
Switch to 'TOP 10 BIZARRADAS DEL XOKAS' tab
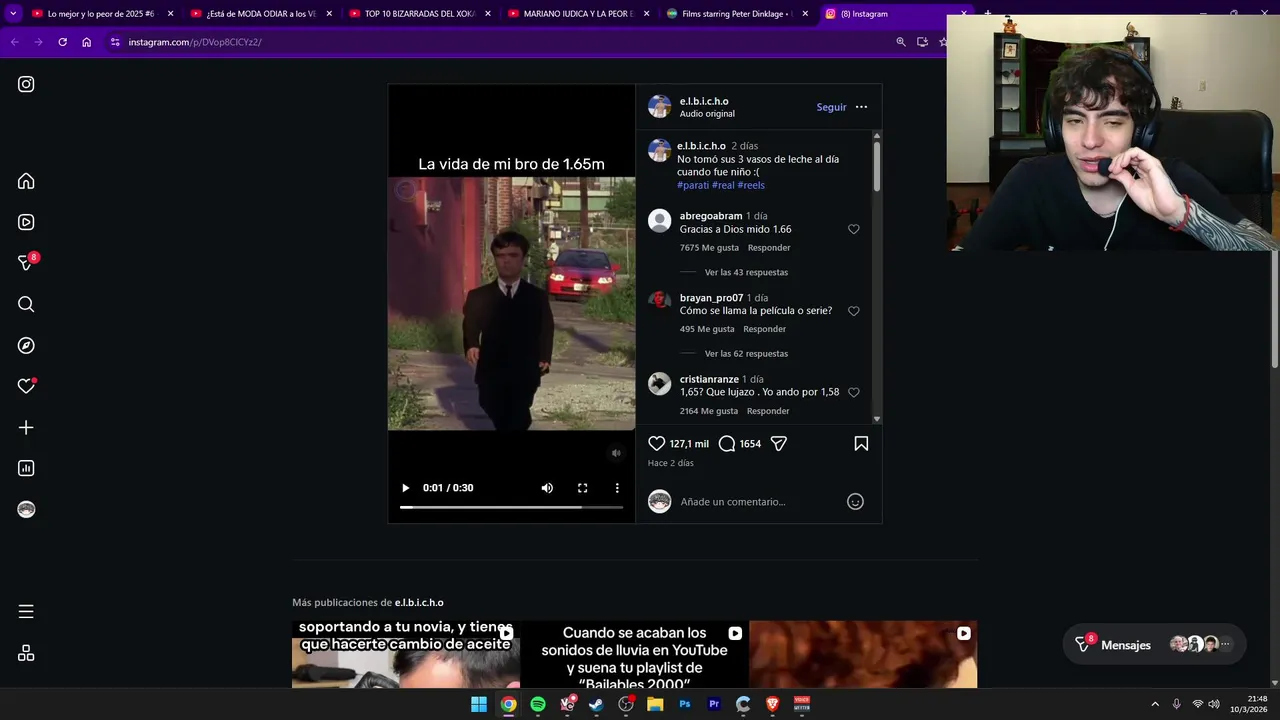(x=420, y=14)
